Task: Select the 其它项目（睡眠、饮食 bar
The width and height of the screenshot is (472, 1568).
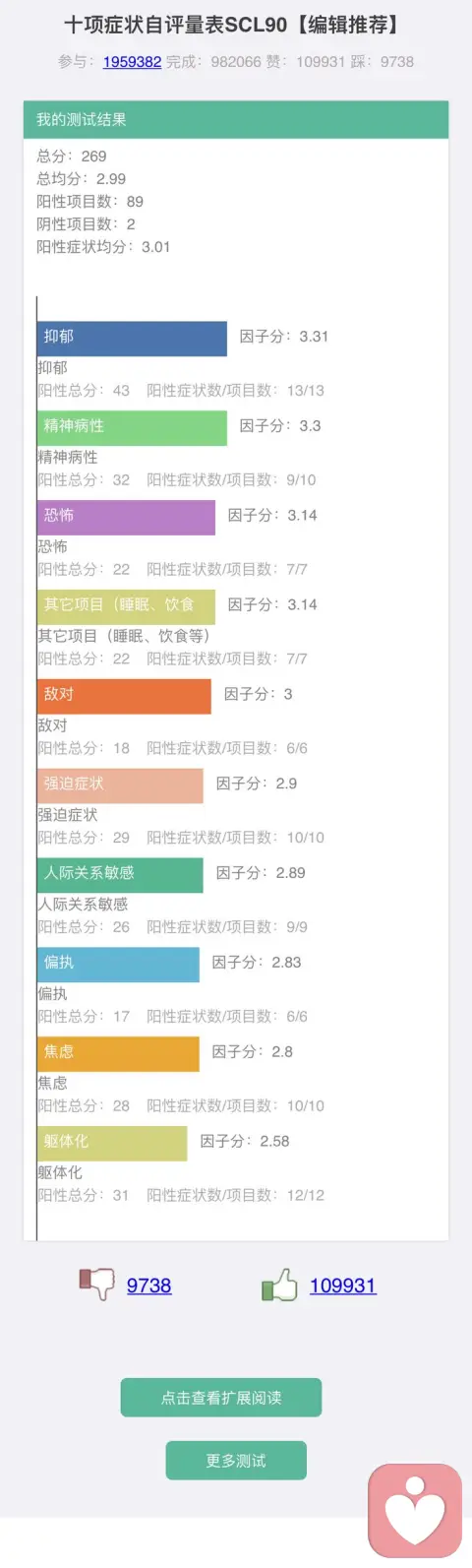Action: (126, 606)
